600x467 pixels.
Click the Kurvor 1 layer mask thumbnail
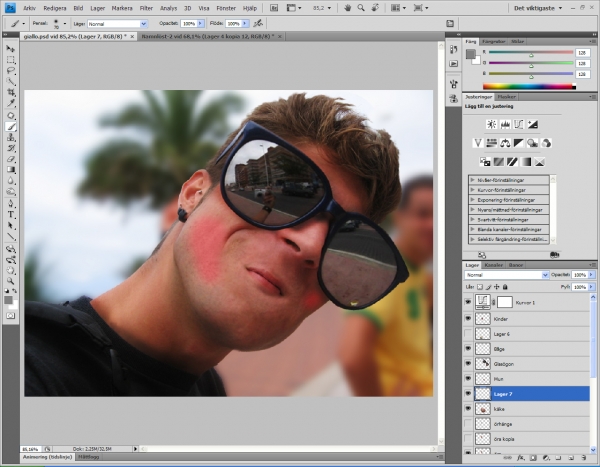point(505,302)
